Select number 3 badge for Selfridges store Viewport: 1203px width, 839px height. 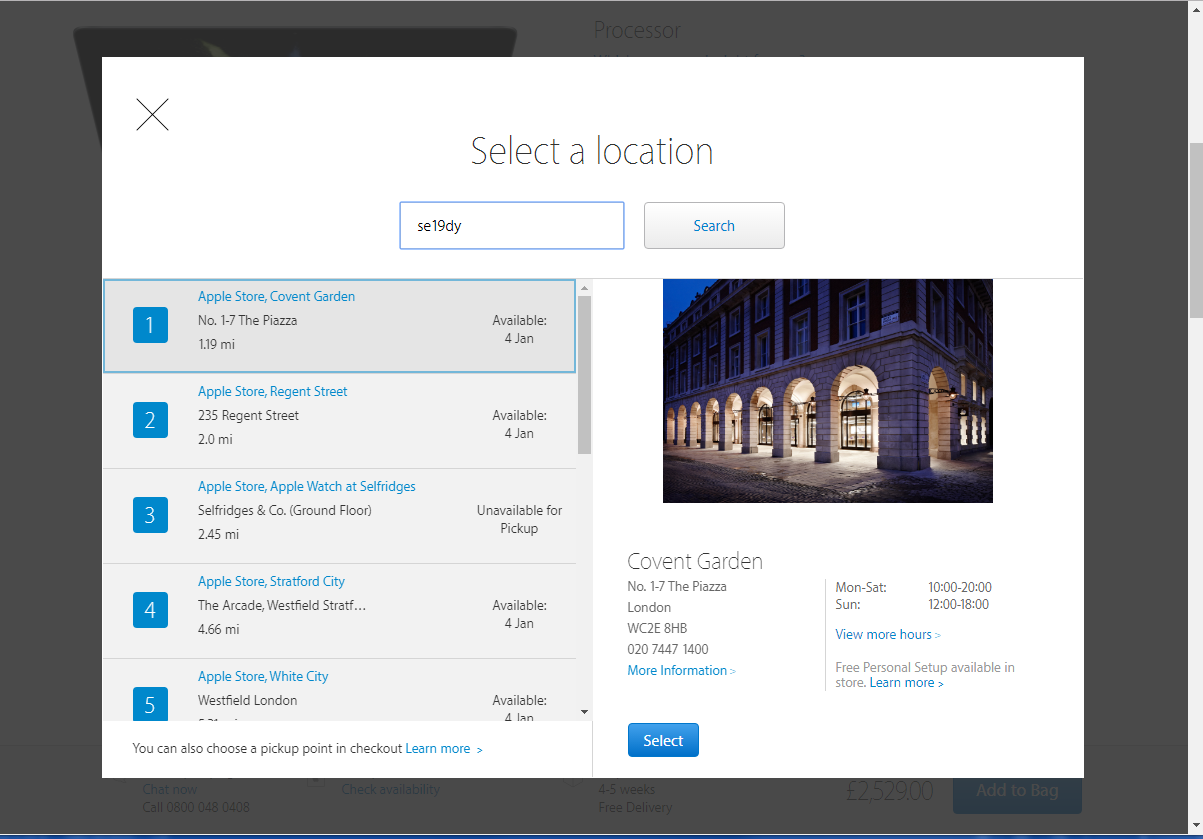coord(150,515)
